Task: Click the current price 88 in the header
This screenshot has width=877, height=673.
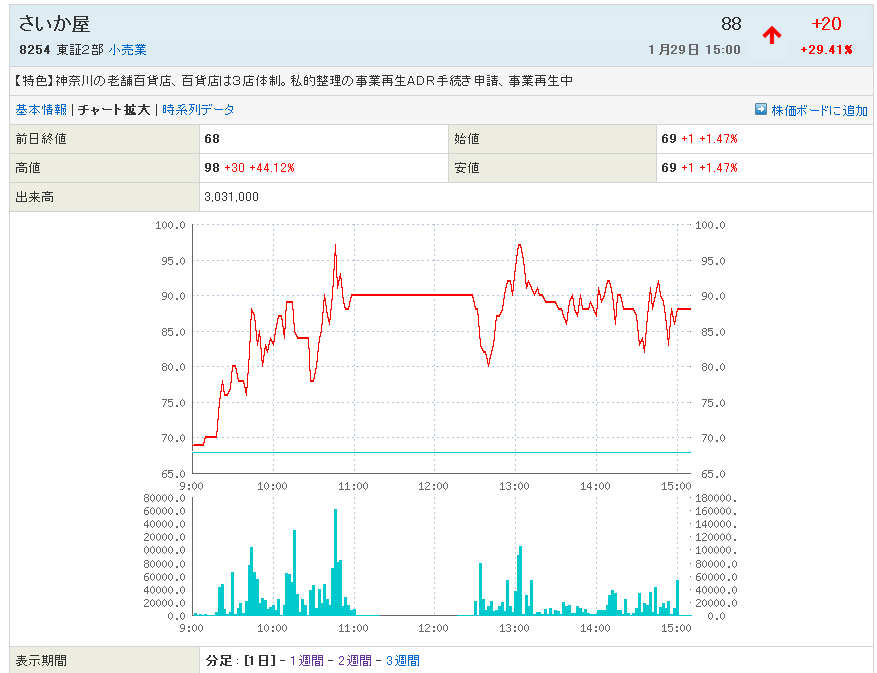Action: [x=730, y=24]
